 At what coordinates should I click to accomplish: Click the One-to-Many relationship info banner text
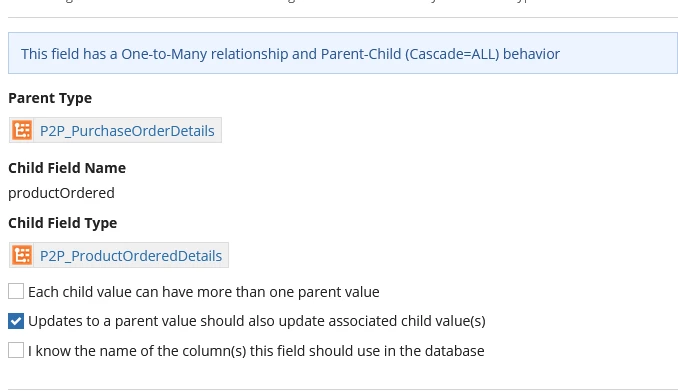point(290,54)
